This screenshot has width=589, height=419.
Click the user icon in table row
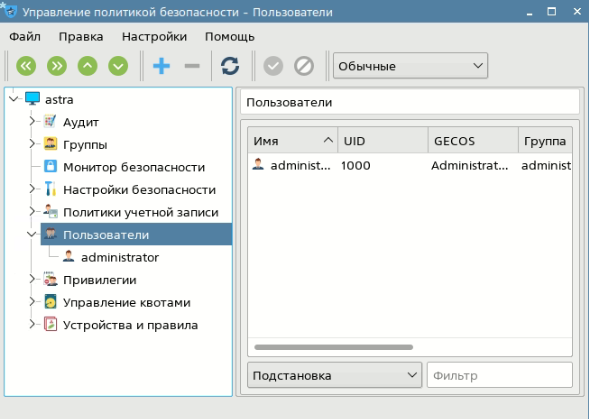(x=258, y=165)
